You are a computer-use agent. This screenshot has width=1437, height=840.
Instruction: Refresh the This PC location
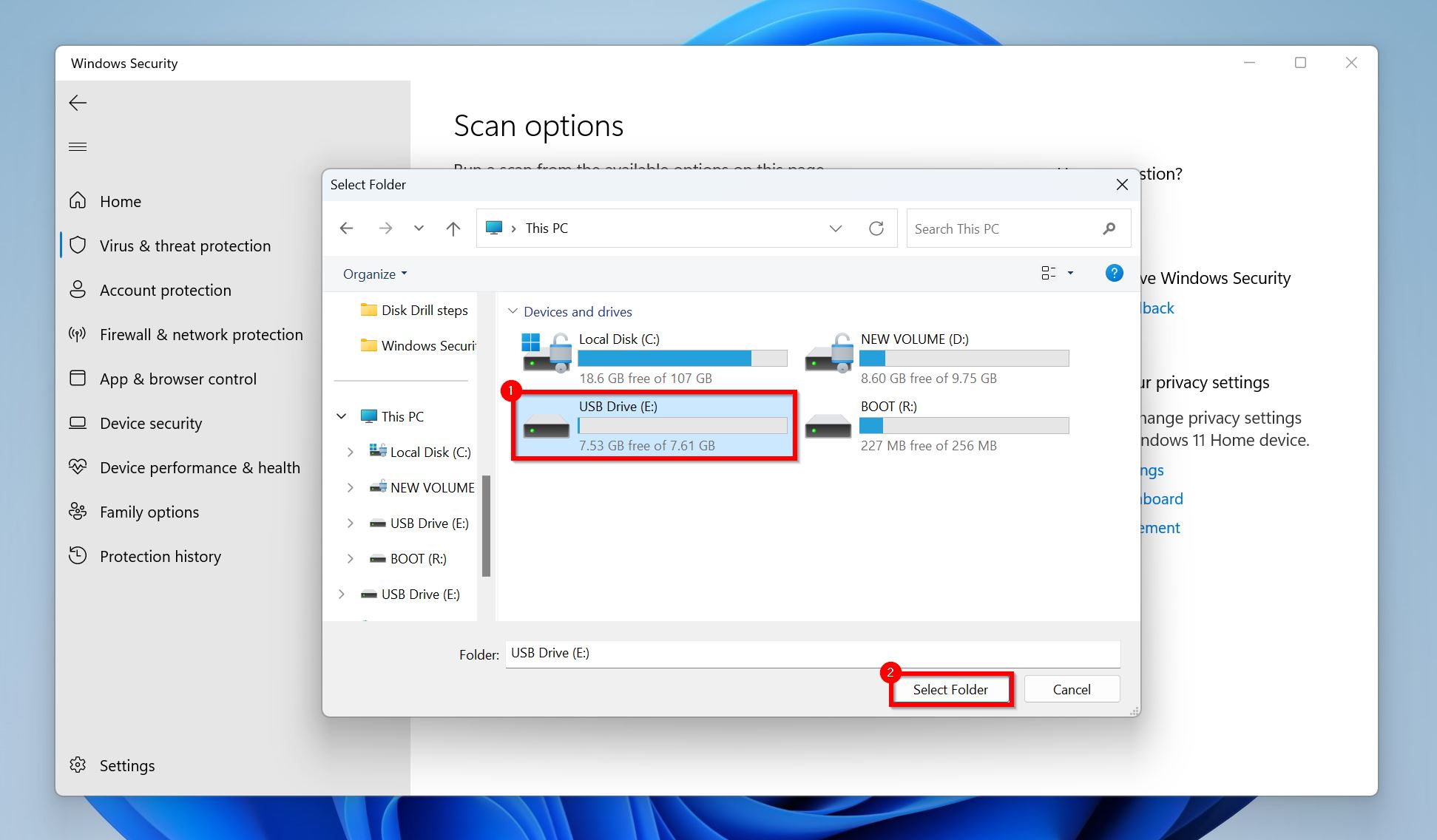(x=876, y=228)
